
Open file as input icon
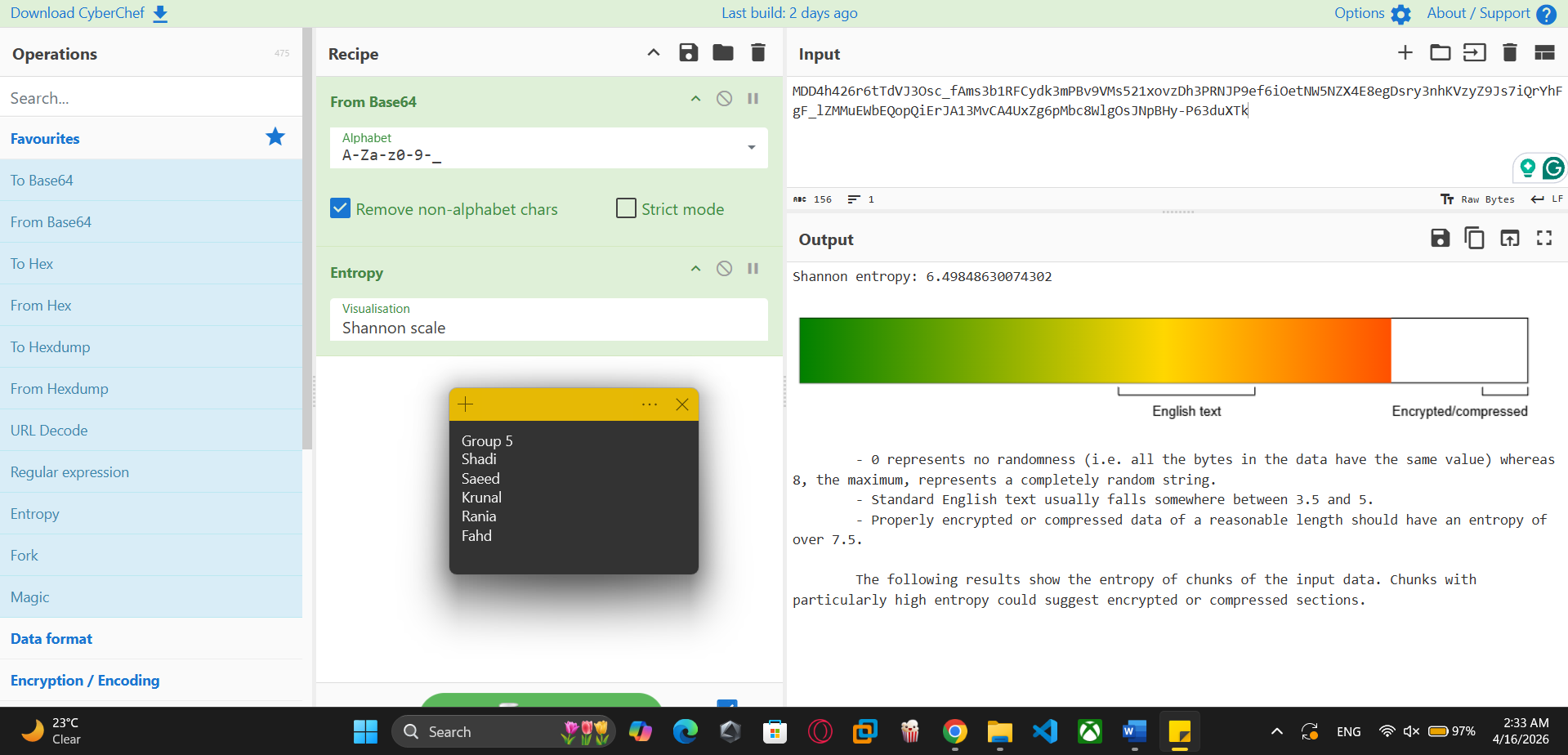point(1475,53)
